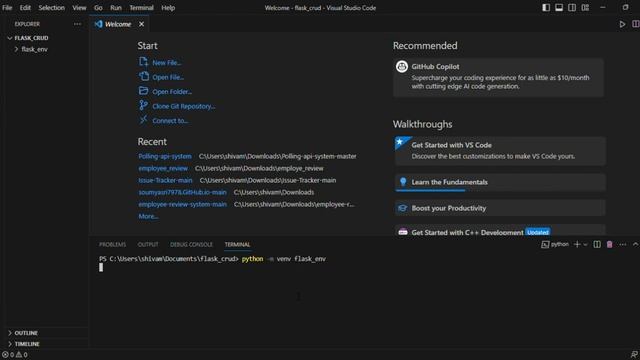Click the New File icon
Image resolution: width=640 pixels, height=360 pixels.
143,62
